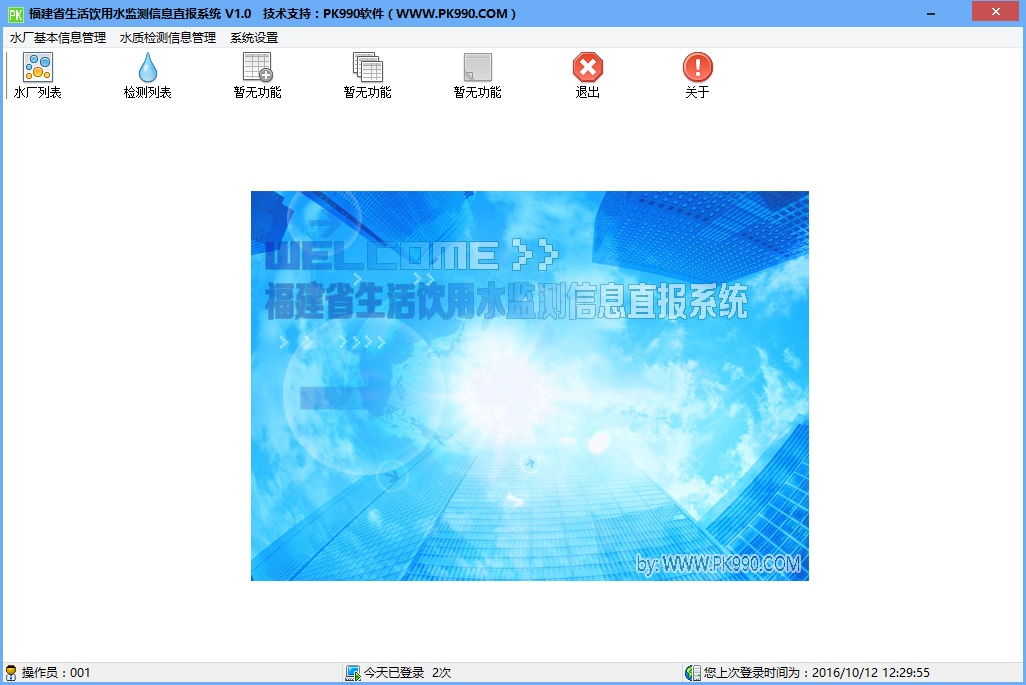1026x685 pixels.
Task: Click the welcome banner image
Action: [x=530, y=386]
